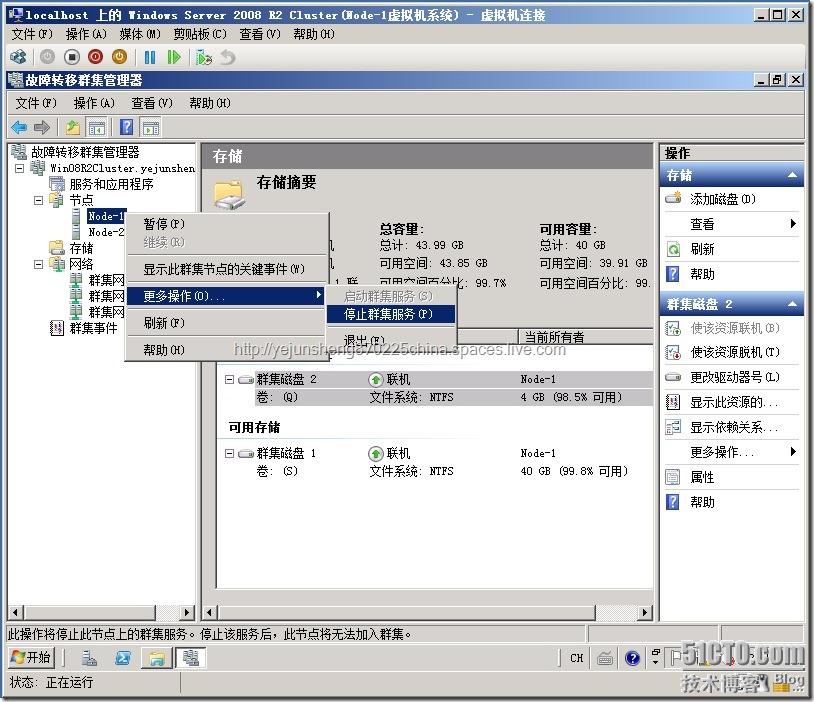Click Show/Hide console tree icon
Viewport: 814px width, 702px height.
click(x=97, y=127)
